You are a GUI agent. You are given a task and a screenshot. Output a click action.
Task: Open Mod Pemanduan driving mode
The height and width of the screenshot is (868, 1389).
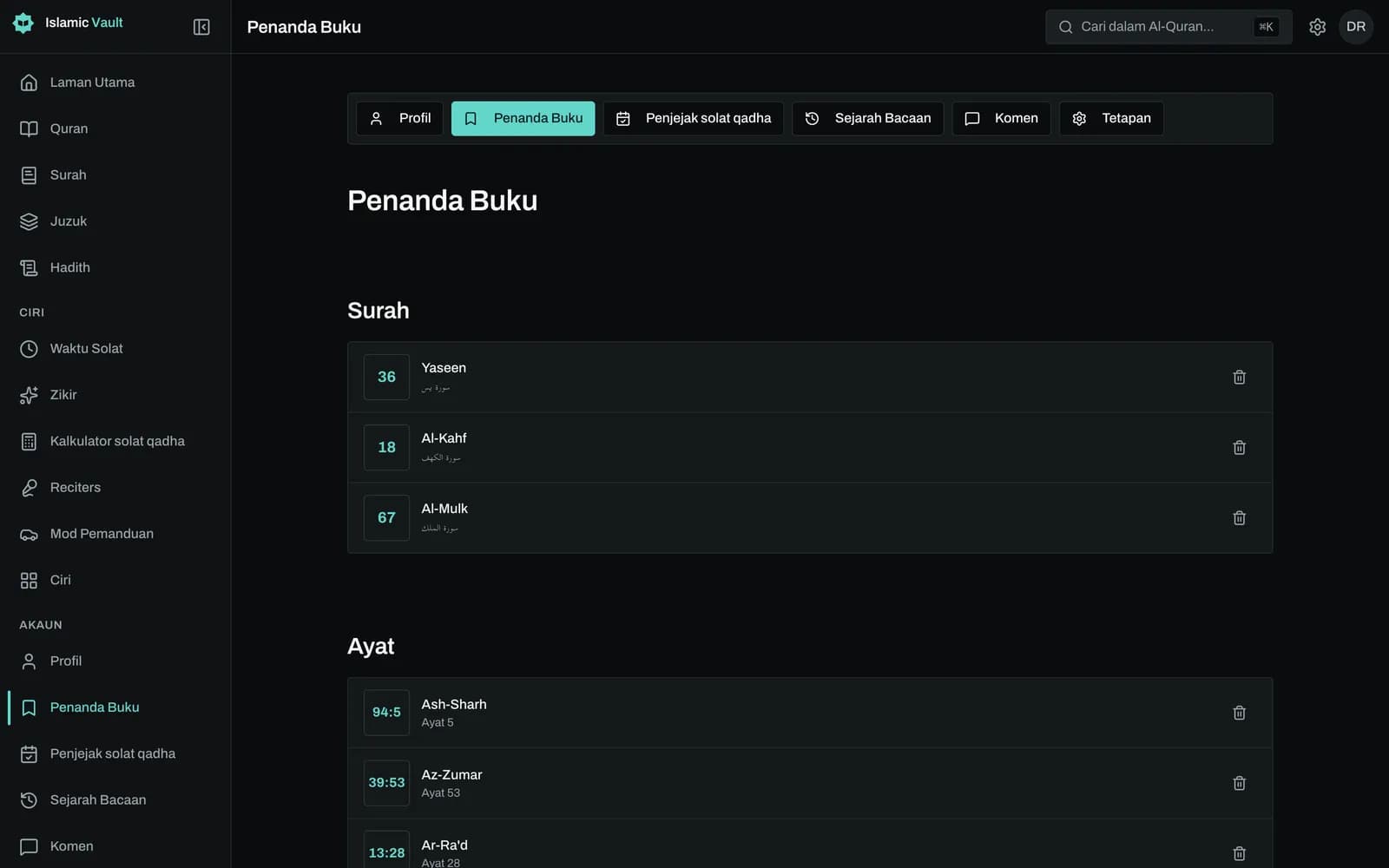(115, 534)
